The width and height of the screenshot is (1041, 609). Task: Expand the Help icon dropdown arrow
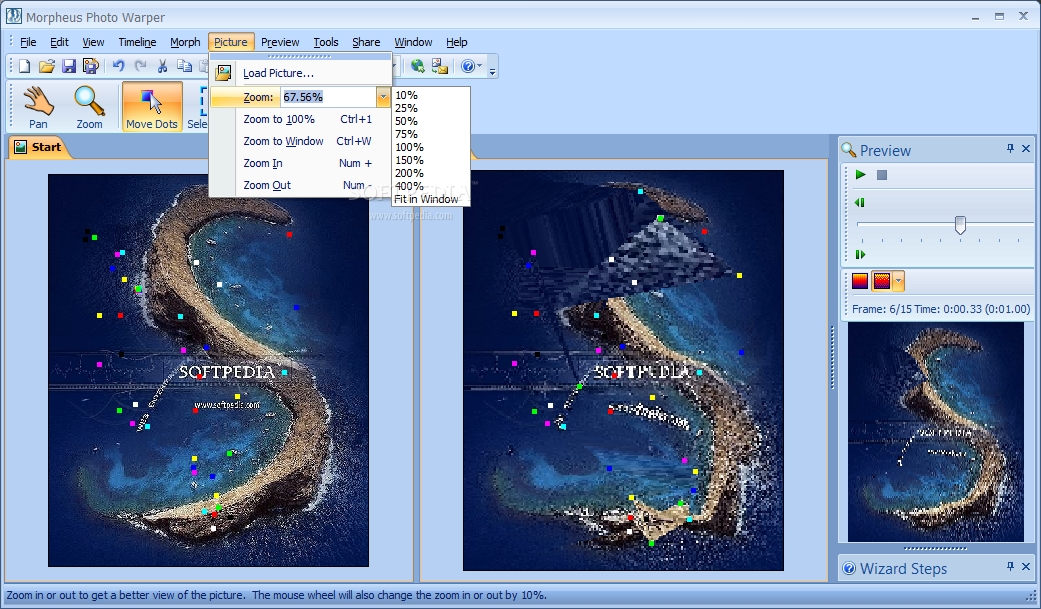click(479, 66)
